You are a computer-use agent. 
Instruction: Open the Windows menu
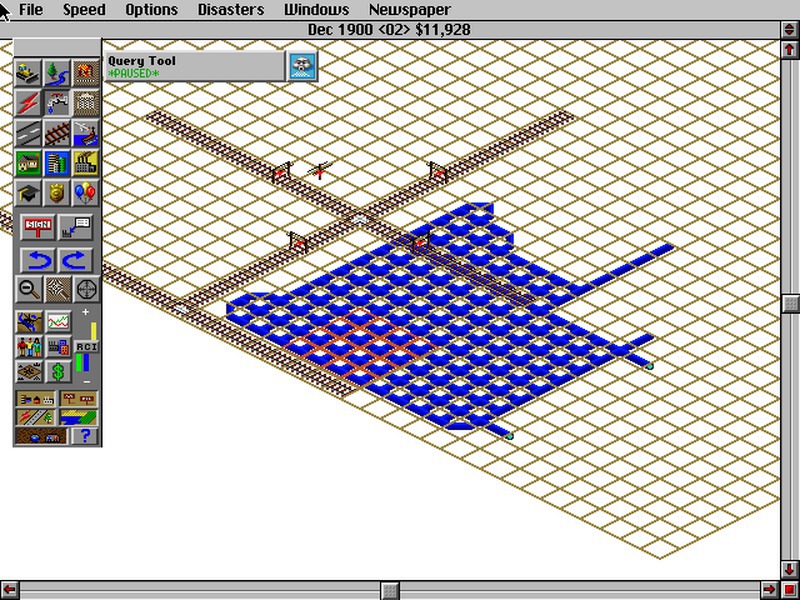tap(317, 10)
